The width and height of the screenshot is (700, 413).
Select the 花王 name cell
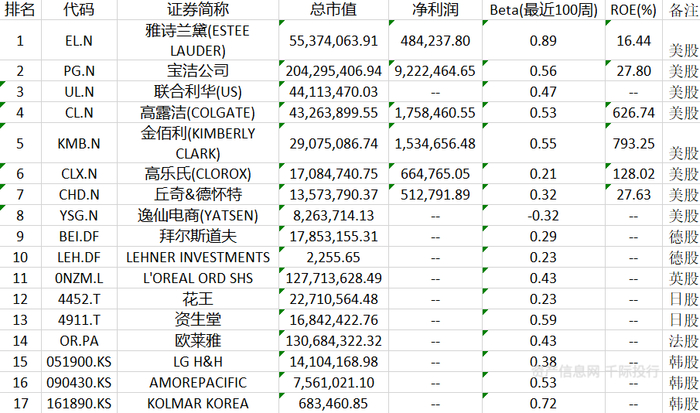(x=198, y=299)
